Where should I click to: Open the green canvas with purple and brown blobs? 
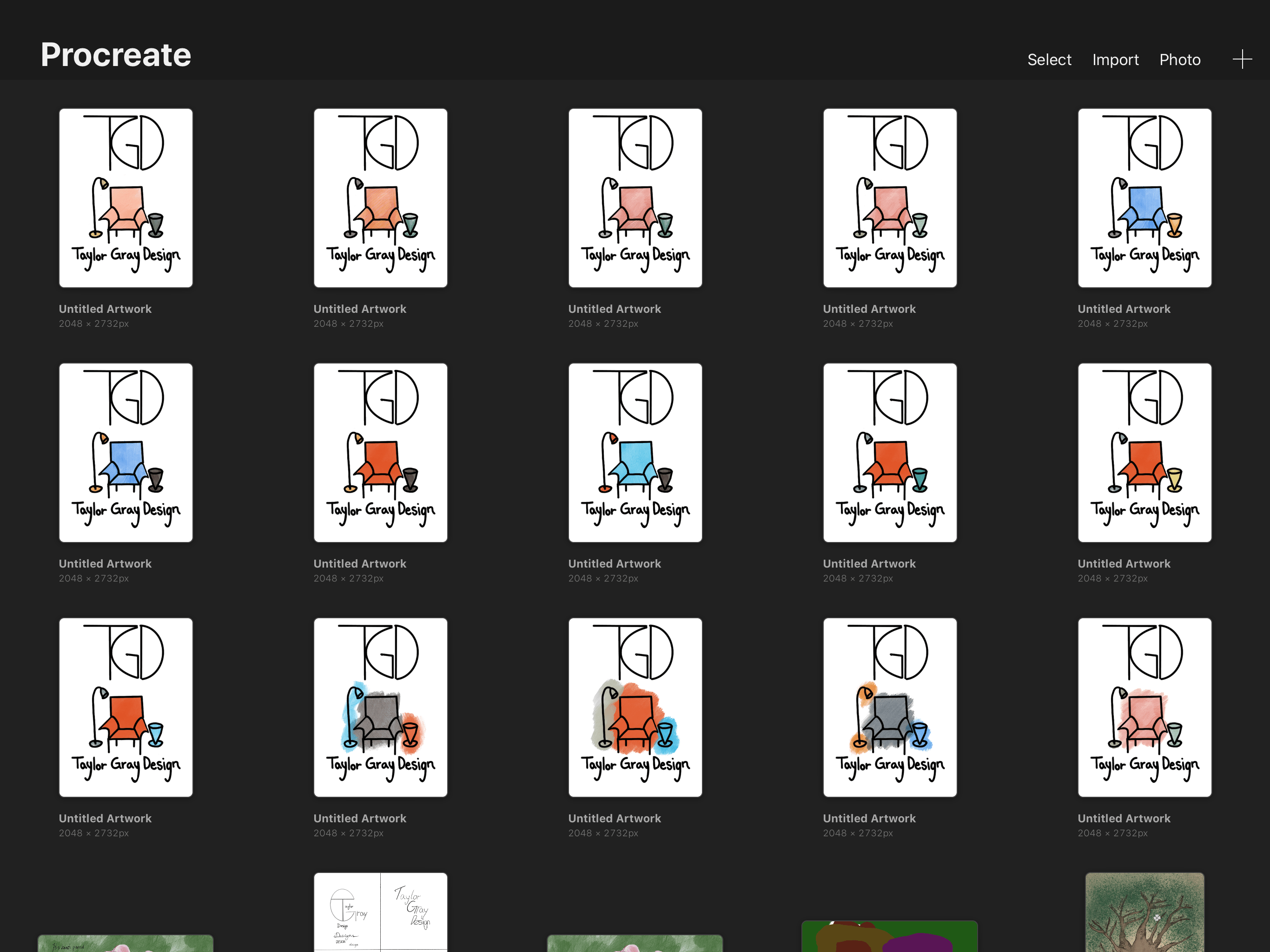889,937
